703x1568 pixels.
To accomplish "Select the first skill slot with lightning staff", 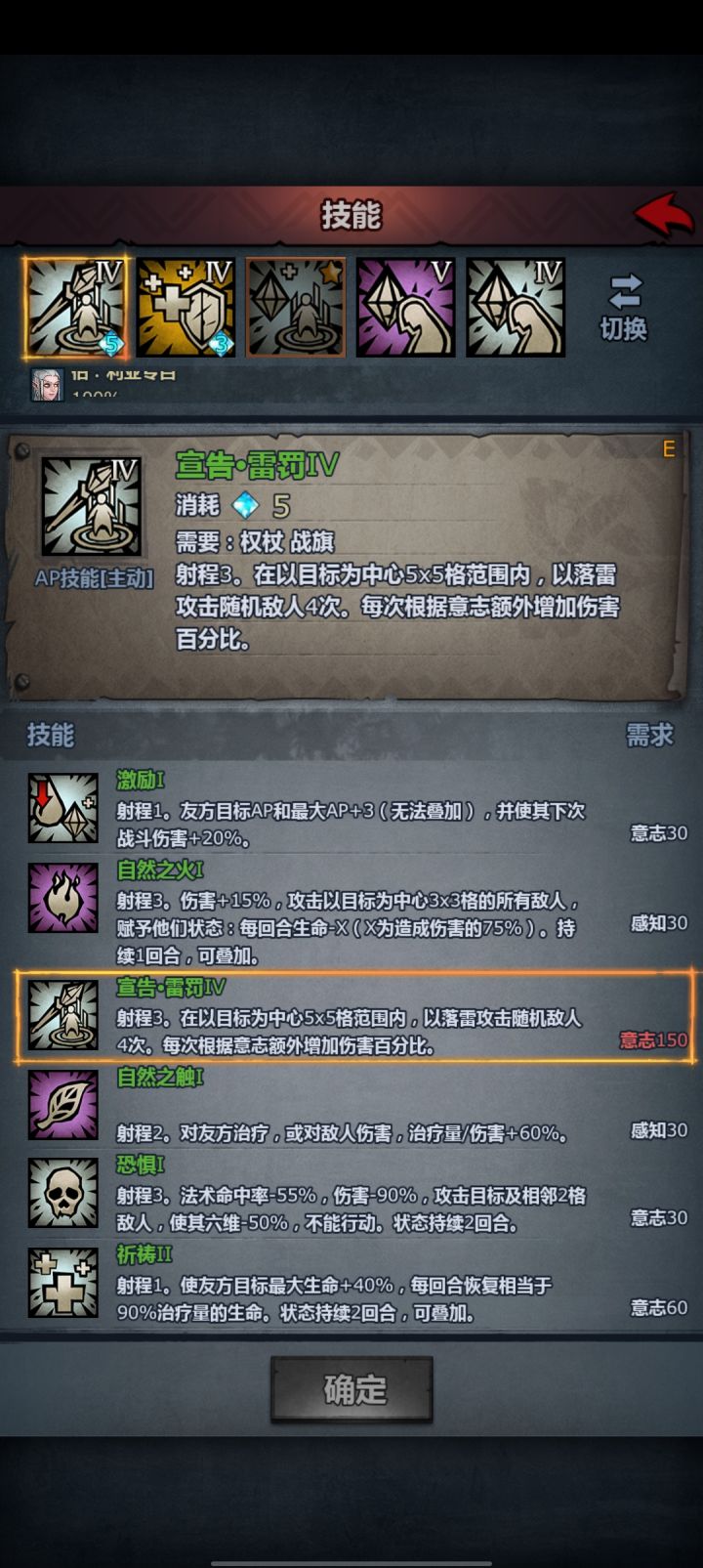I will (x=75, y=308).
